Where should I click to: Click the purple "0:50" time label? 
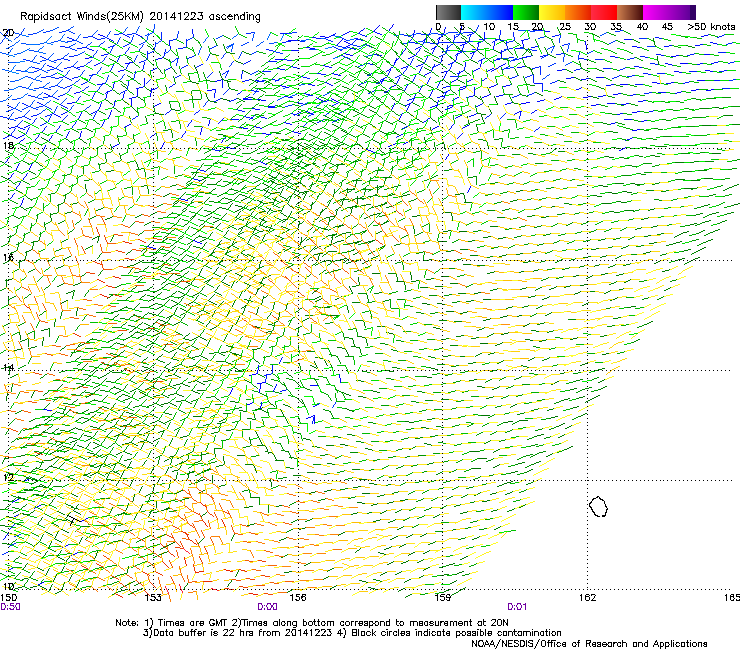10,607
